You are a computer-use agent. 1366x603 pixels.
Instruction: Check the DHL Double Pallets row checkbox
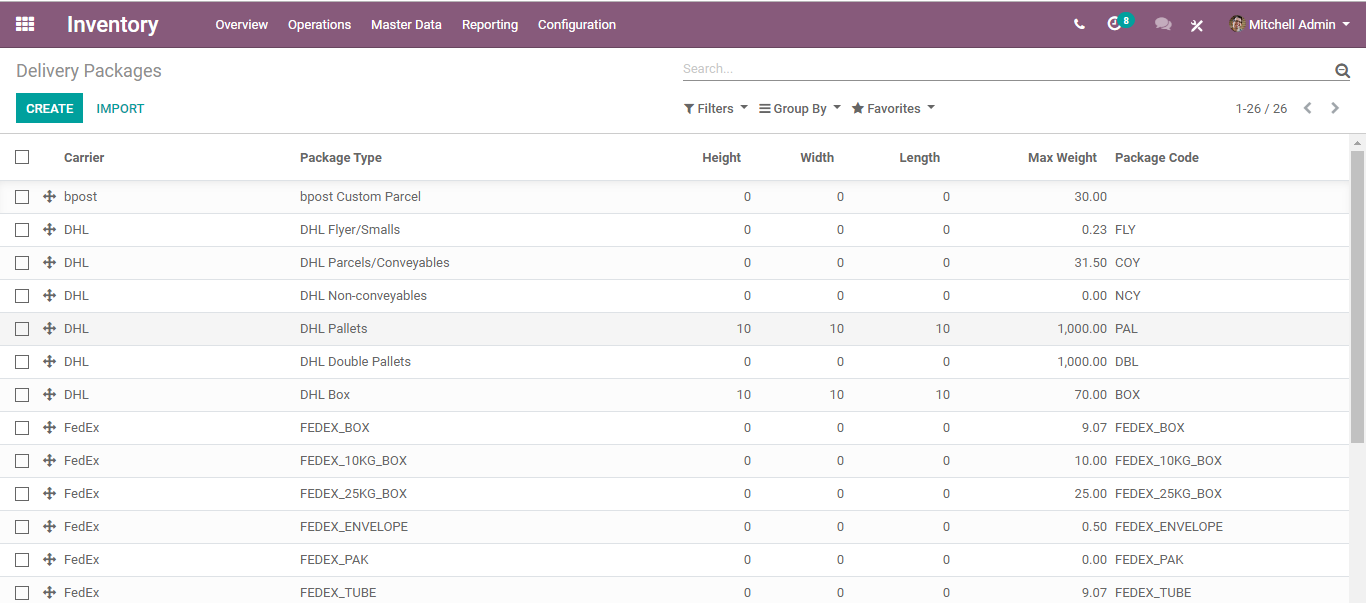point(22,362)
